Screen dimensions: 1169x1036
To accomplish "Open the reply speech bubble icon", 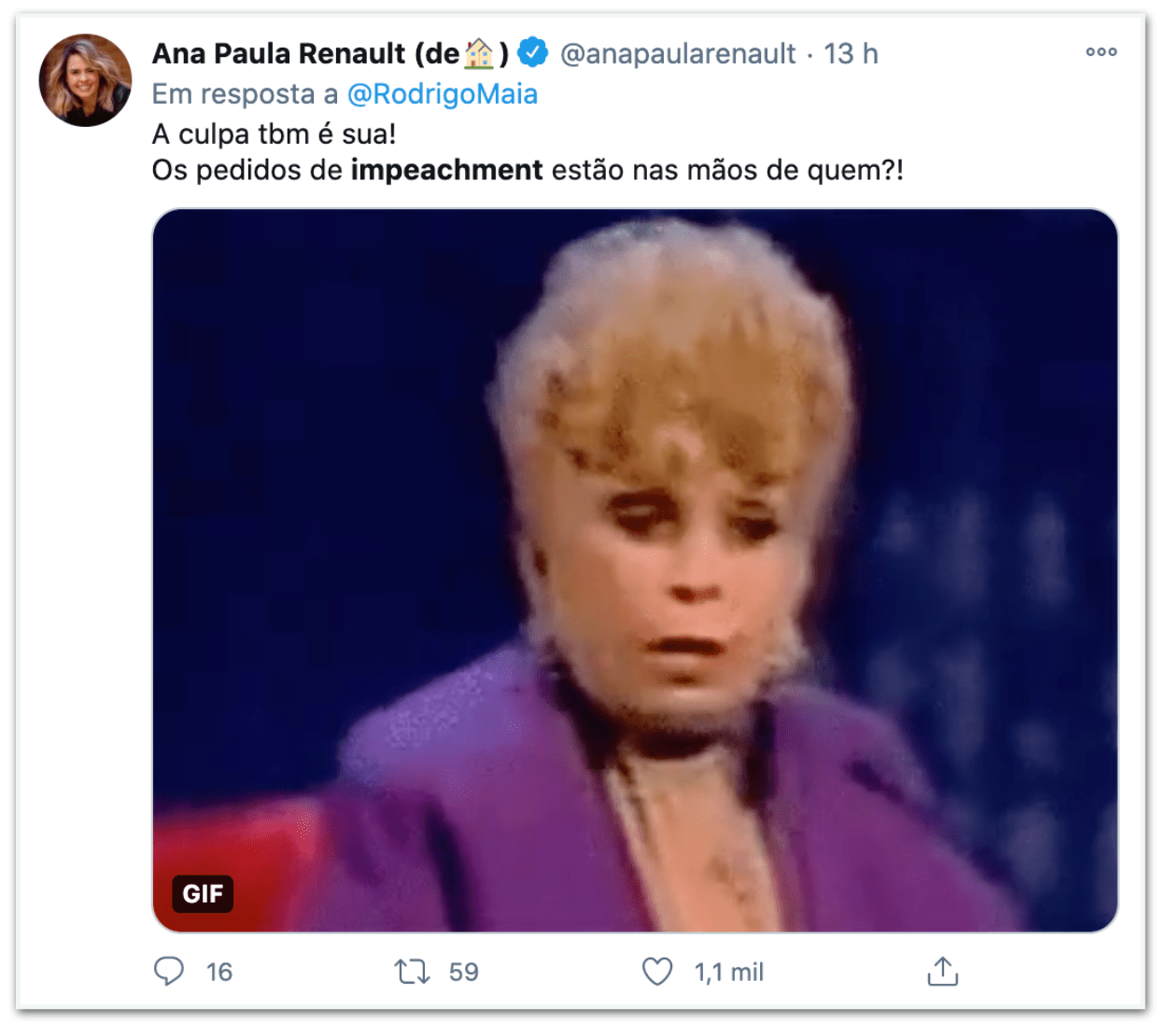I will pos(169,972).
